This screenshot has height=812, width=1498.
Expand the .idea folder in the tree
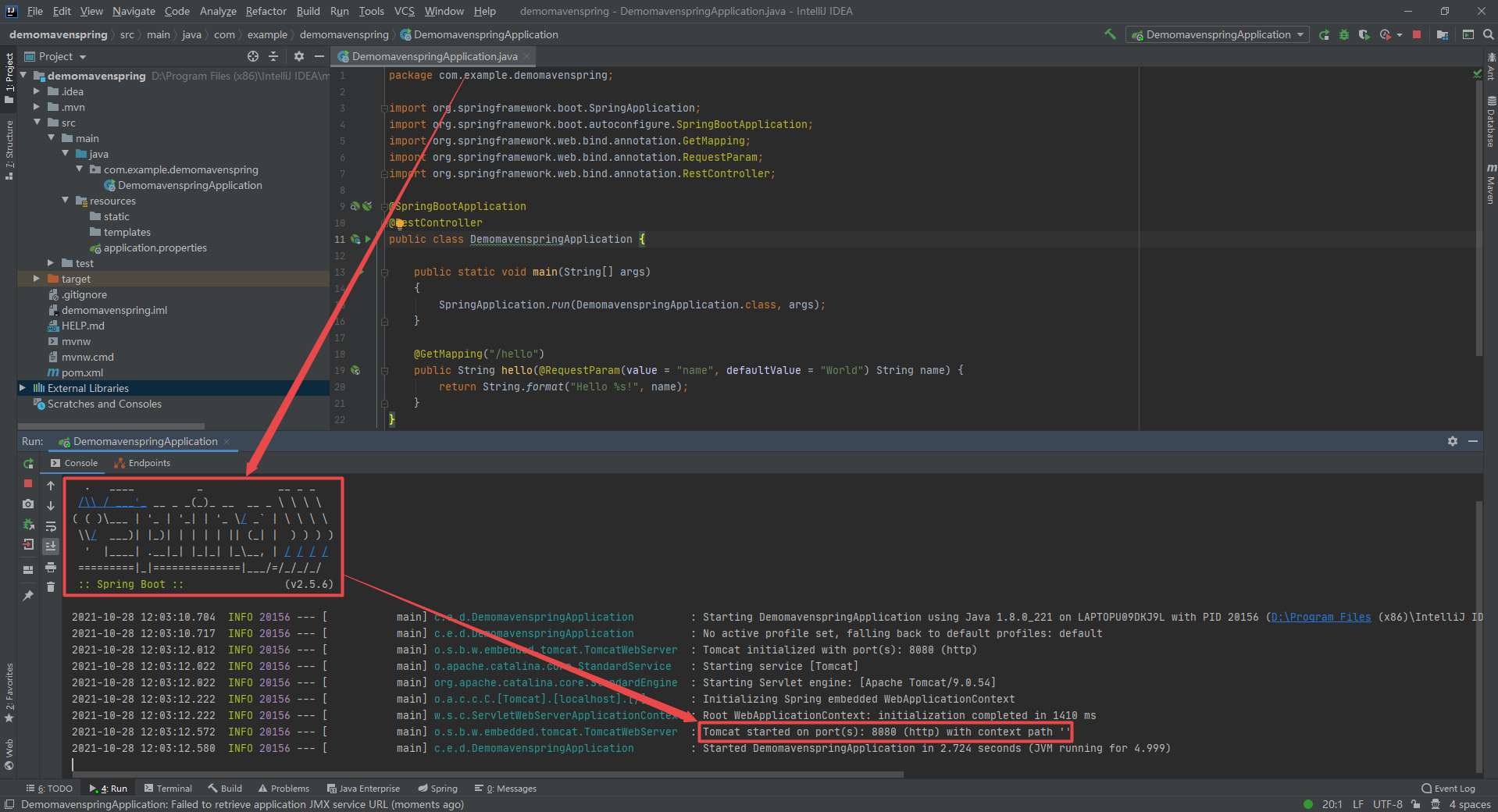[x=36, y=91]
